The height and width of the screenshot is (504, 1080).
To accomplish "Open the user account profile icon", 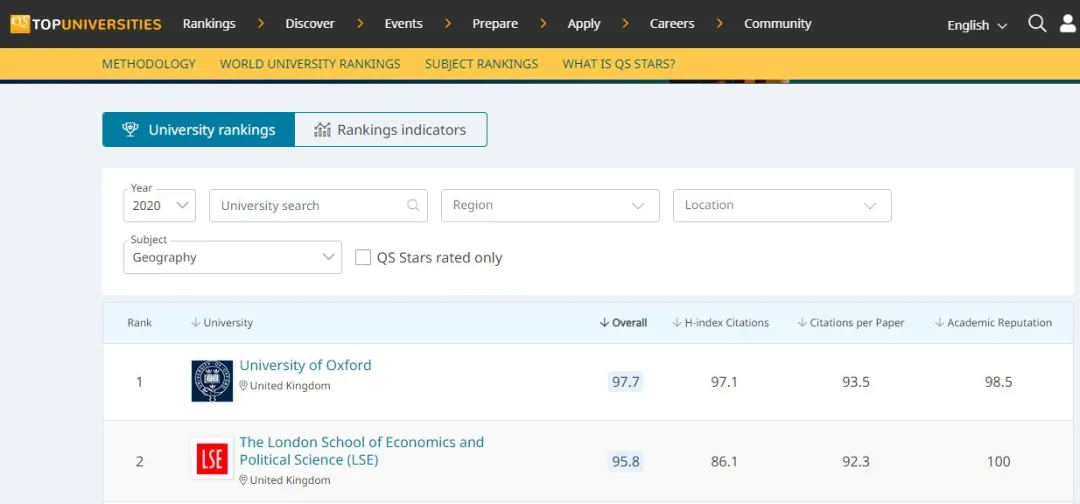I will (1068, 24).
